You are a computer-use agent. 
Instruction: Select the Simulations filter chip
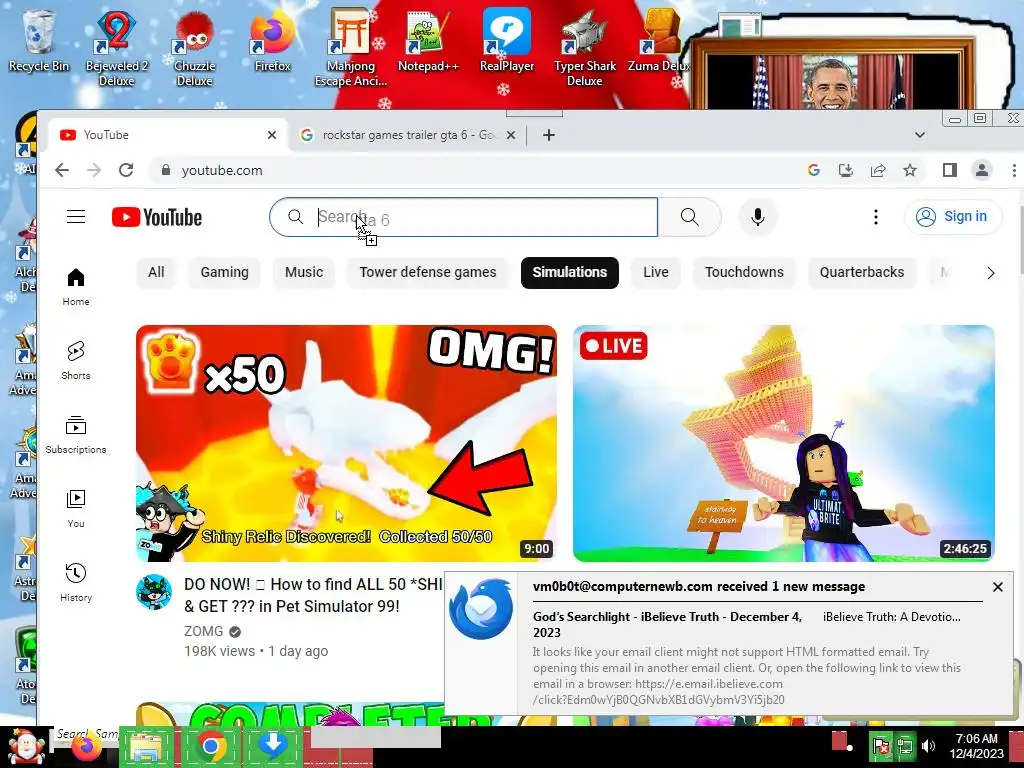[569, 272]
